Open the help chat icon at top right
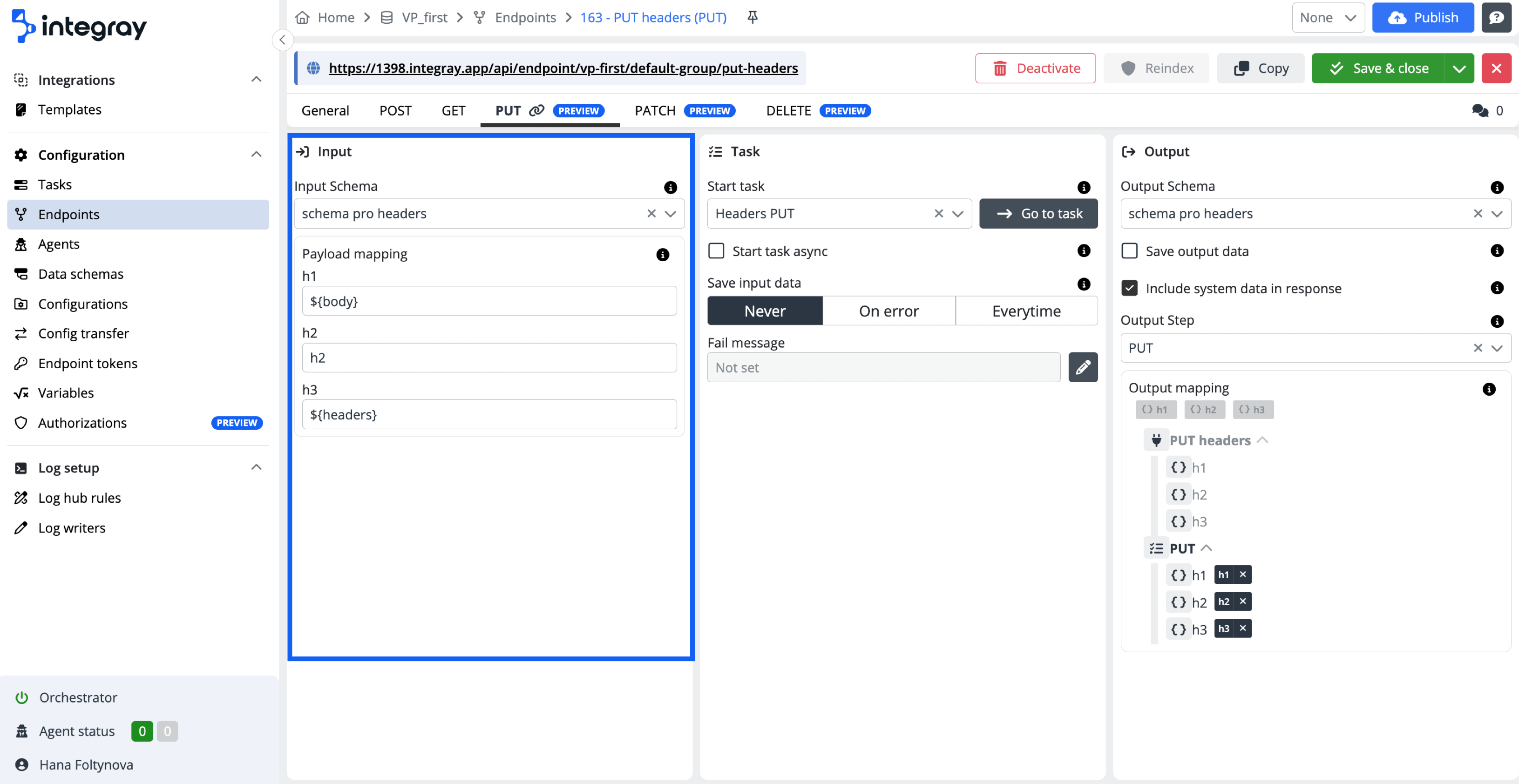 (1496, 17)
